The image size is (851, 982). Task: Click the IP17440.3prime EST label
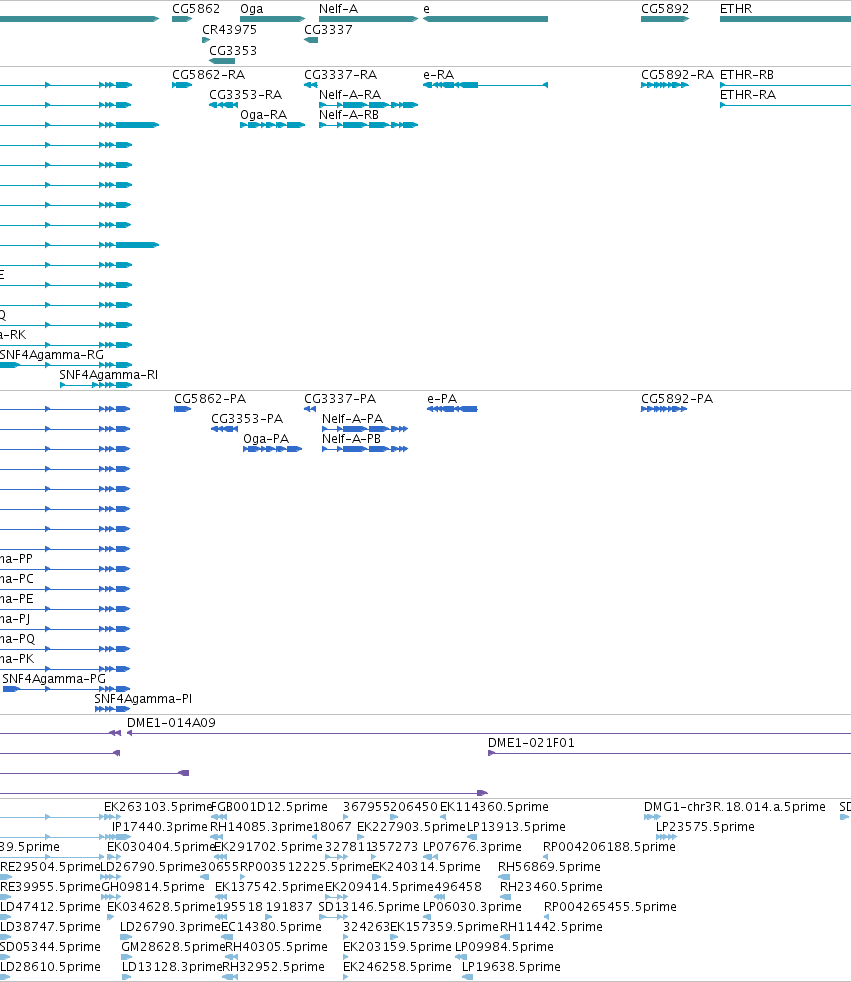(160, 827)
